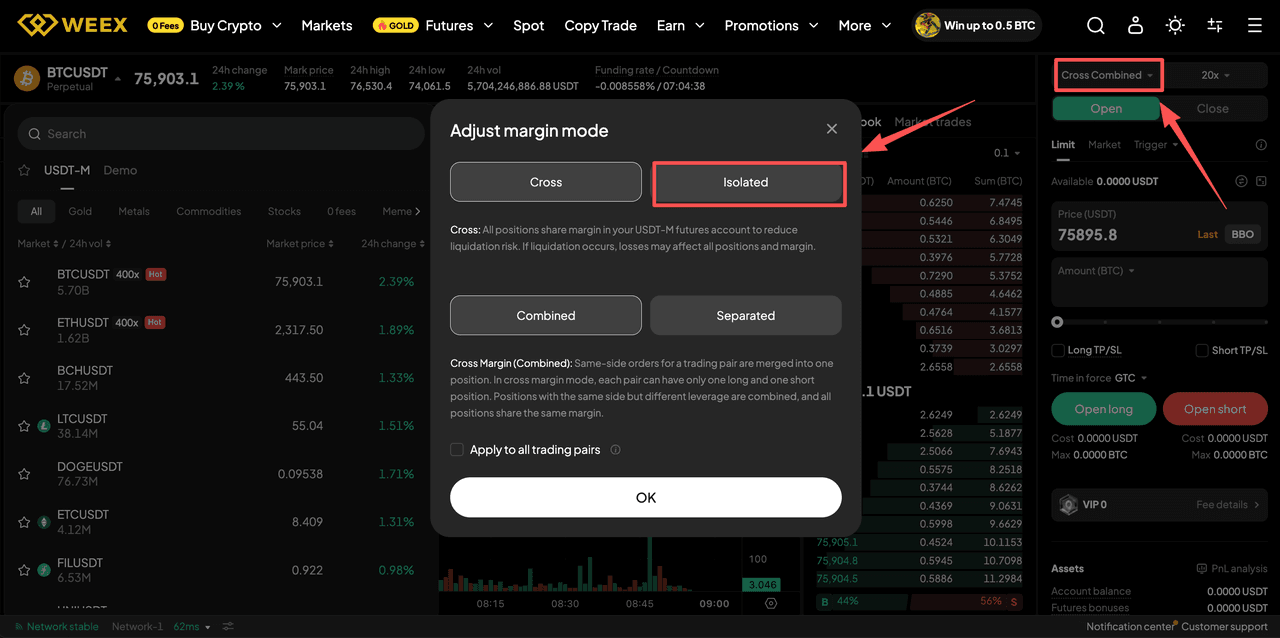The width and height of the screenshot is (1280, 638).
Task: Favorite the ETHUSDT market row star
Action: pyautogui.click(x=24, y=330)
